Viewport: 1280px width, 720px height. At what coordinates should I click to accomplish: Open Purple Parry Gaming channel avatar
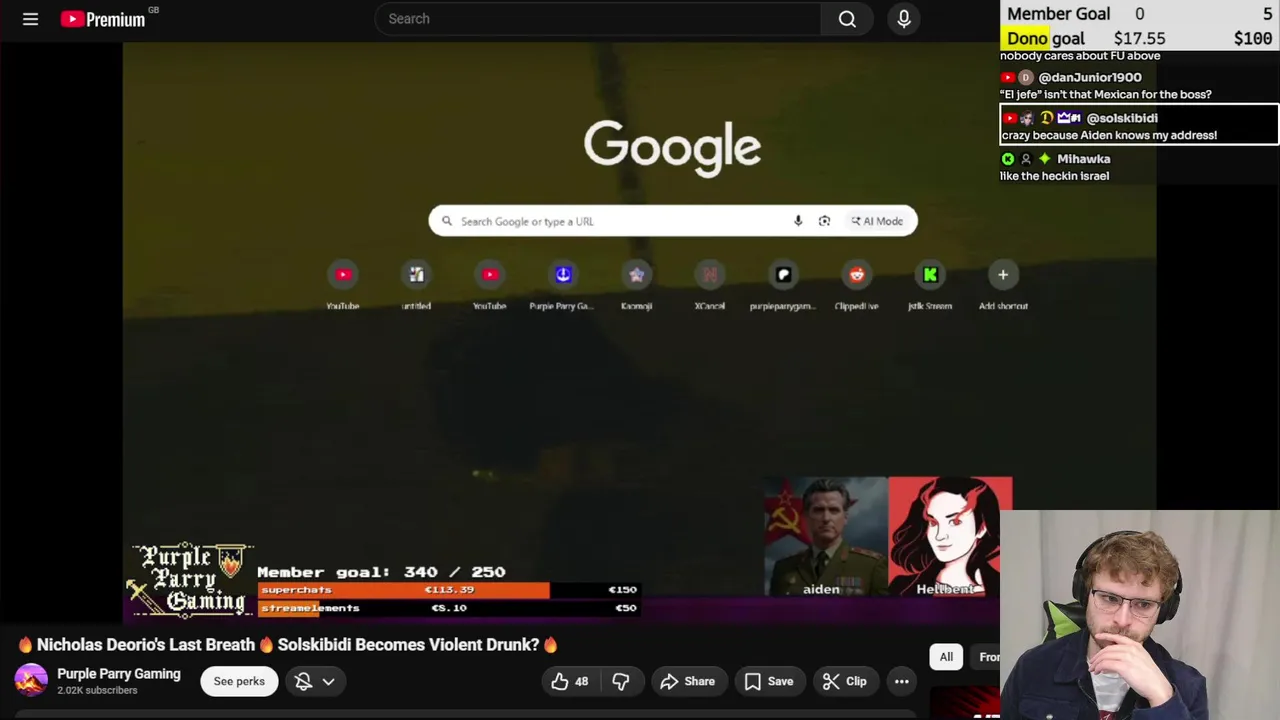tap(31, 680)
